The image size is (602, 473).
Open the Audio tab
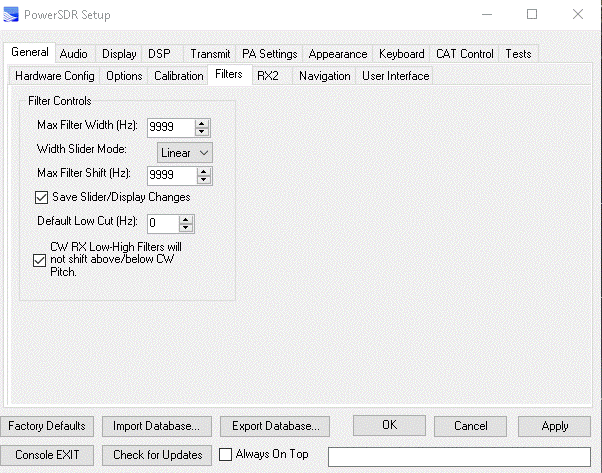click(x=74, y=54)
